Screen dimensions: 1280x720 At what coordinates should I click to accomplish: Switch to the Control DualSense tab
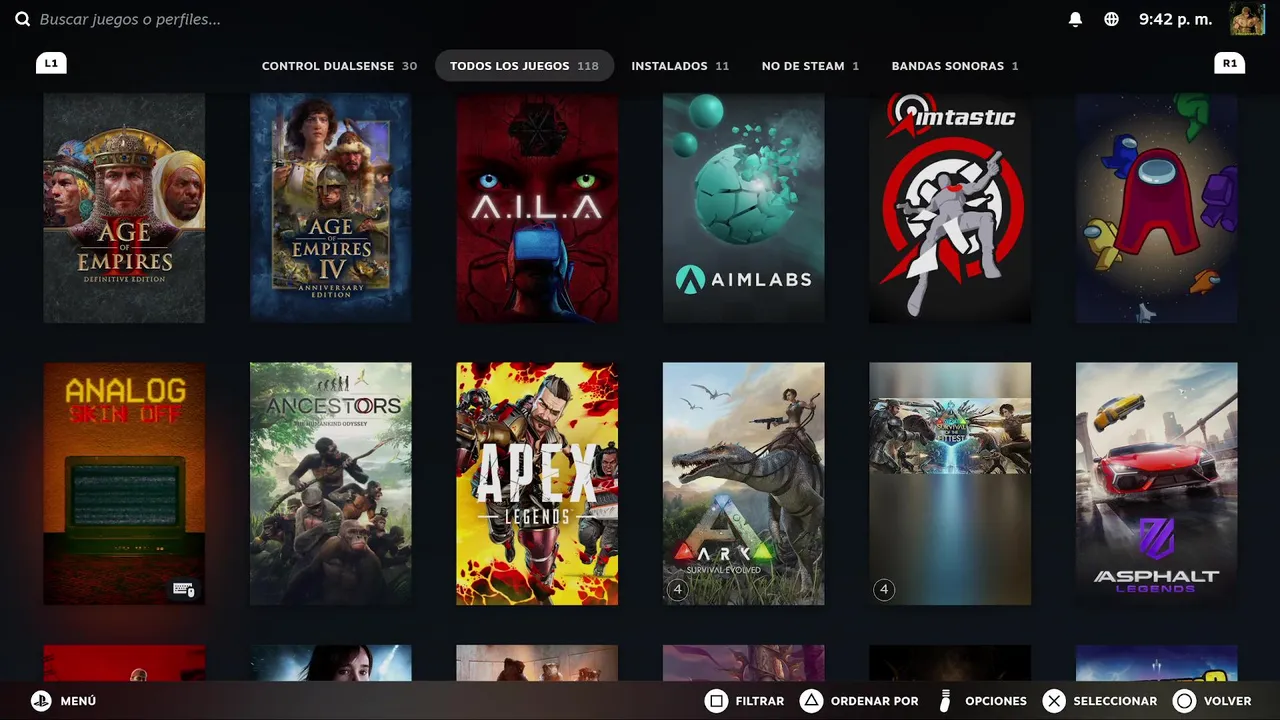click(339, 66)
